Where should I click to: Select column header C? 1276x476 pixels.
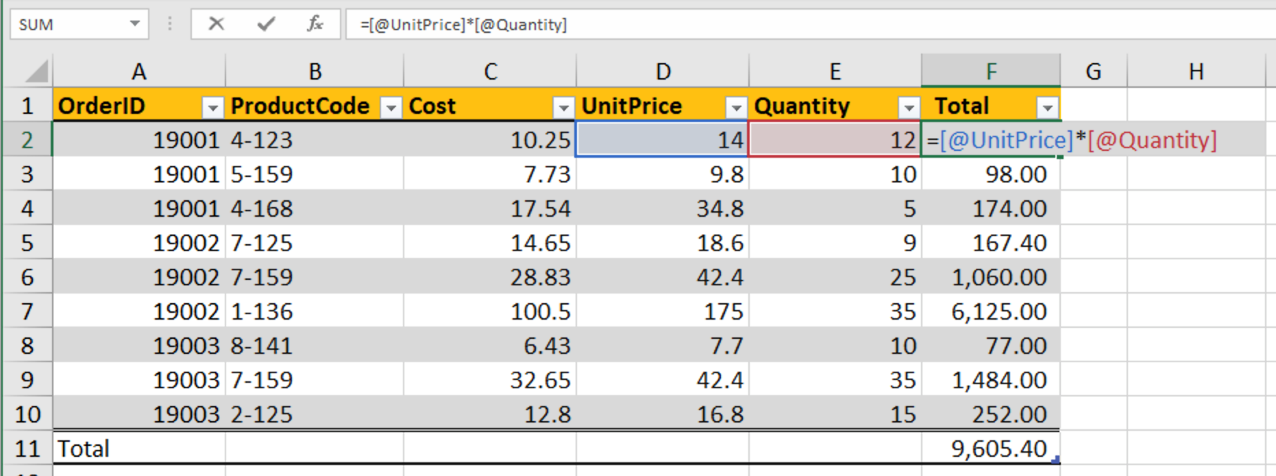point(490,71)
